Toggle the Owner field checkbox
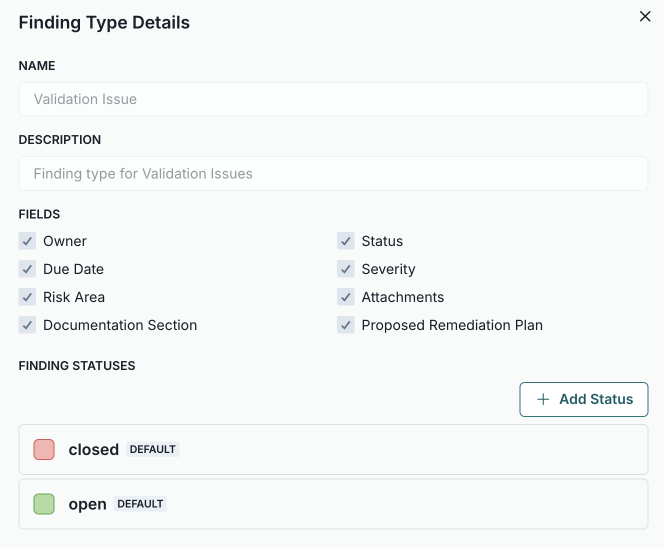The height and width of the screenshot is (549, 664). pyautogui.click(x=27, y=241)
